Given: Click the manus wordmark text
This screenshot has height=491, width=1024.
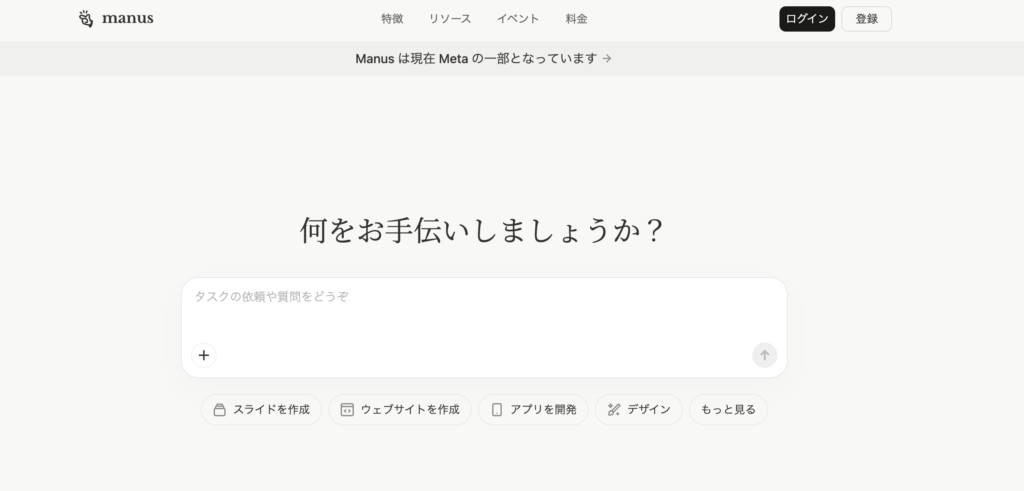Looking at the screenshot, I should tap(127, 18).
